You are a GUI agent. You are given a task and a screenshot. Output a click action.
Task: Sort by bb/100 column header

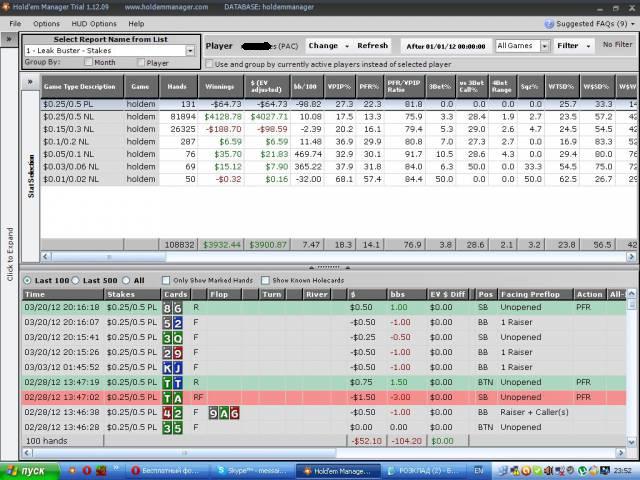(x=307, y=87)
